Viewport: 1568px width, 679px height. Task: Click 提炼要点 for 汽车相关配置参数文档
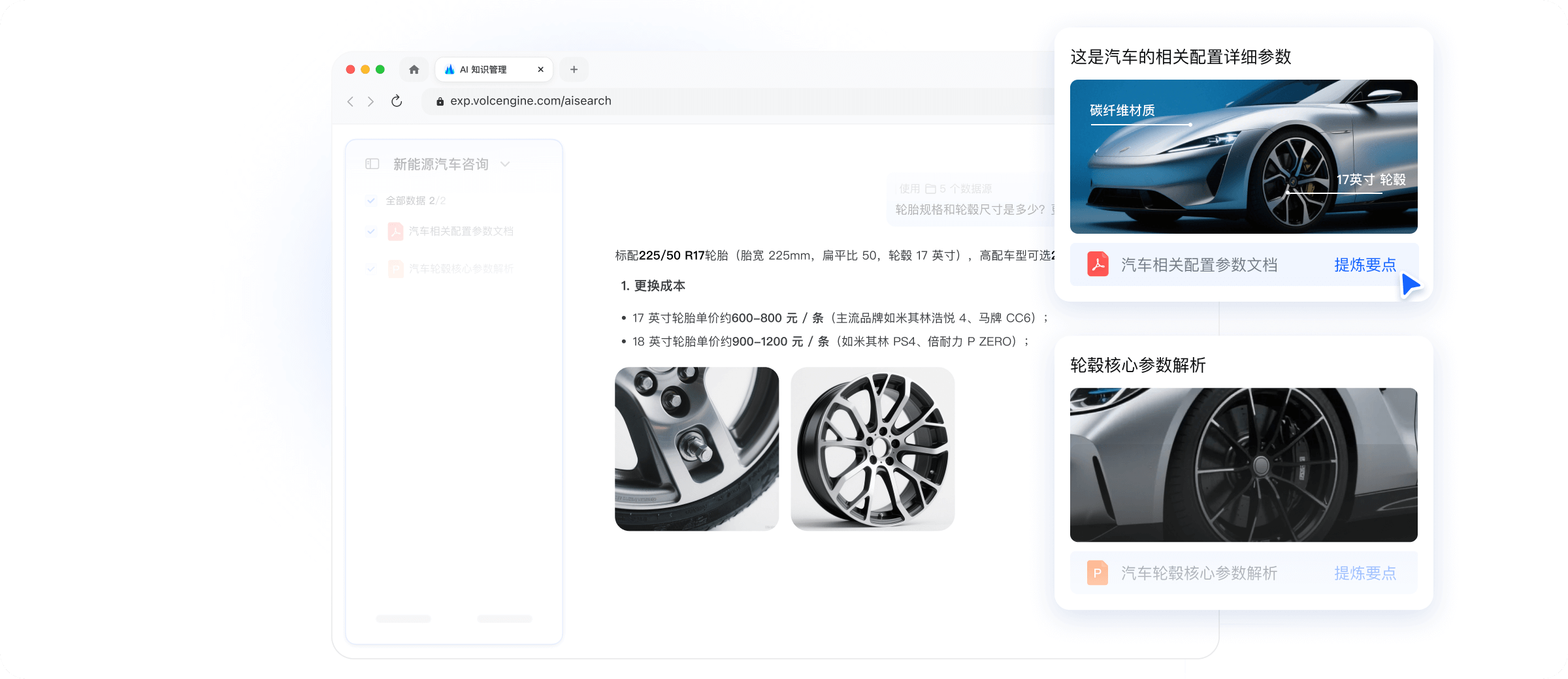coord(1365,264)
